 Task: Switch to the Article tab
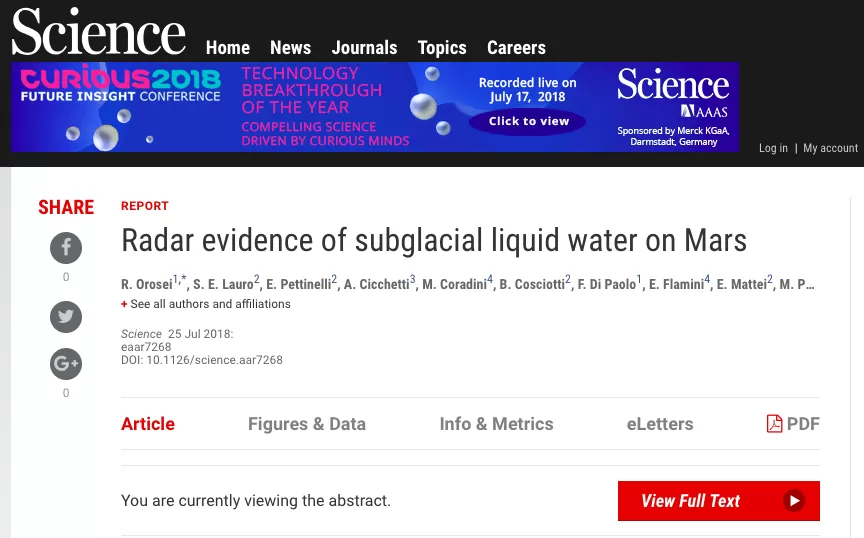(148, 424)
